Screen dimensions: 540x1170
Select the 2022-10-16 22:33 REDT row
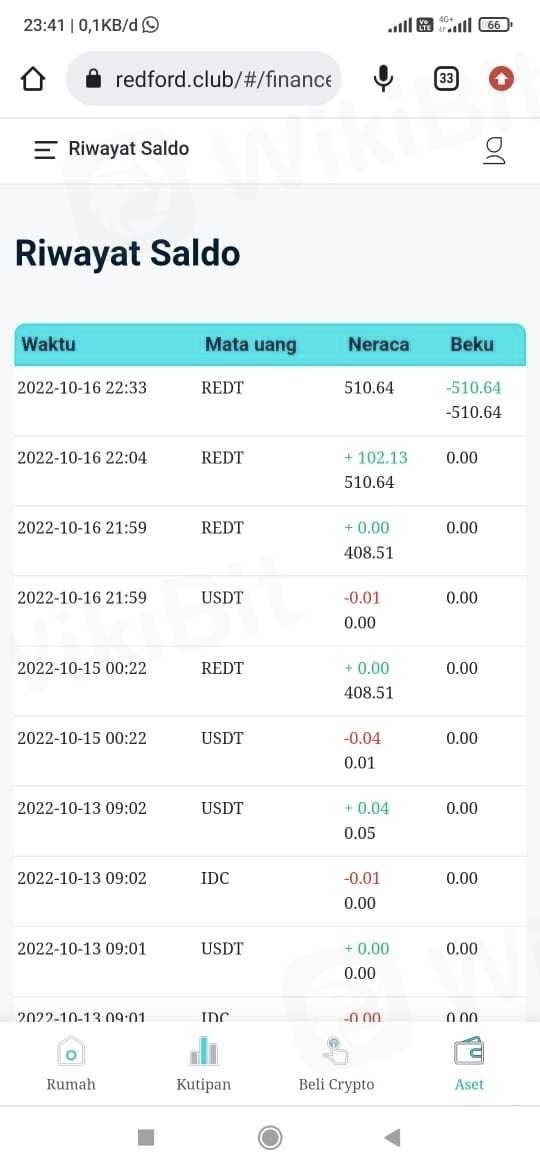270,401
